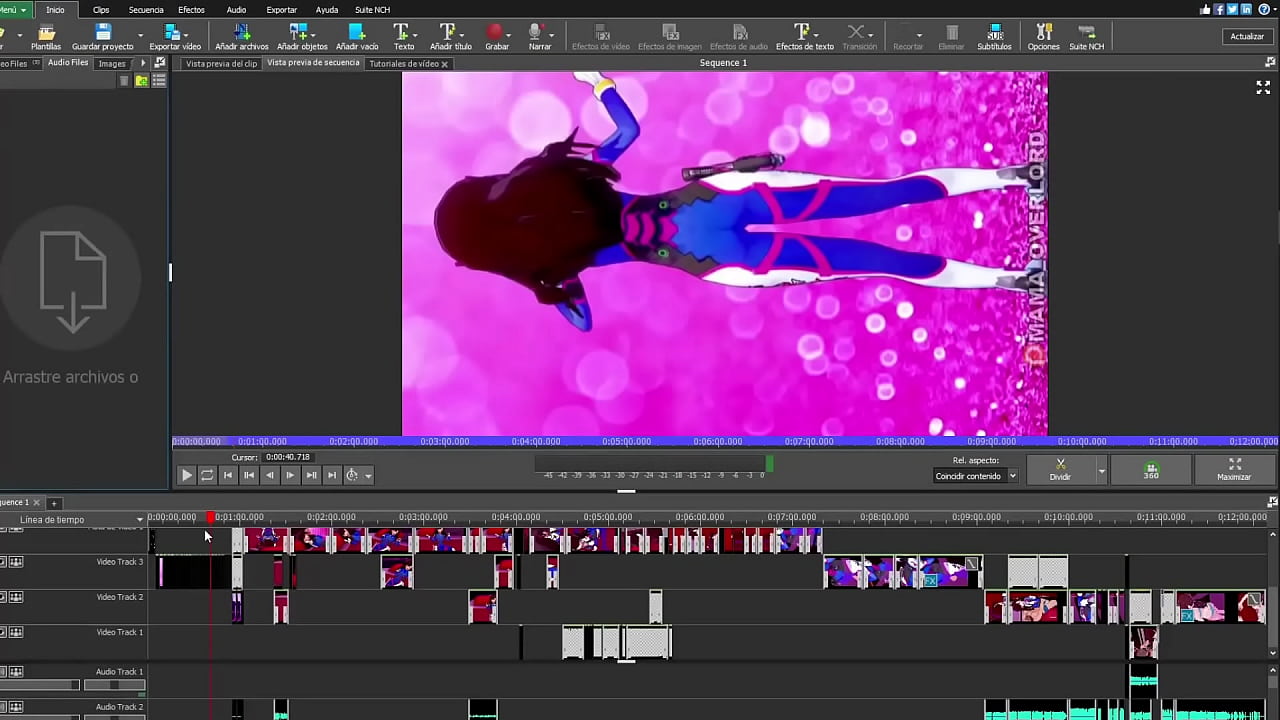The width and height of the screenshot is (1280, 720).
Task: Click Añadir objetos toolbar icon
Action: [x=298, y=32]
